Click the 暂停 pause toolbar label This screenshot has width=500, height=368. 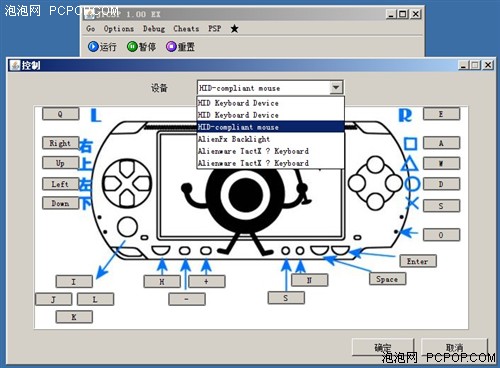pos(147,47)
